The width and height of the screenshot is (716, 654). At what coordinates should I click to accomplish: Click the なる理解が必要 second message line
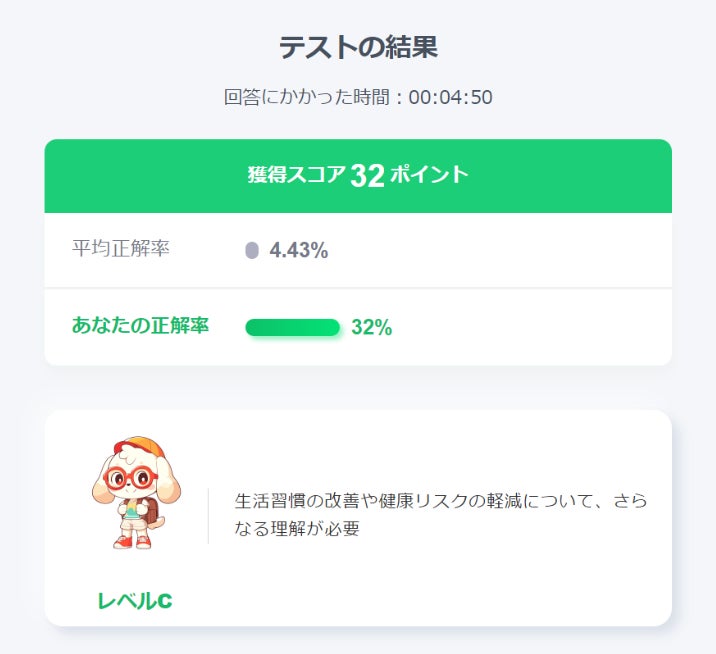point(297,528)
